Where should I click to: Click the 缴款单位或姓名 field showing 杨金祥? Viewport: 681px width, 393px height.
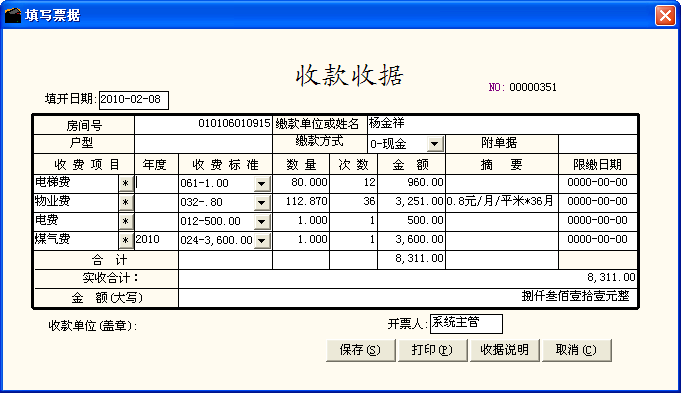point(502,124)
